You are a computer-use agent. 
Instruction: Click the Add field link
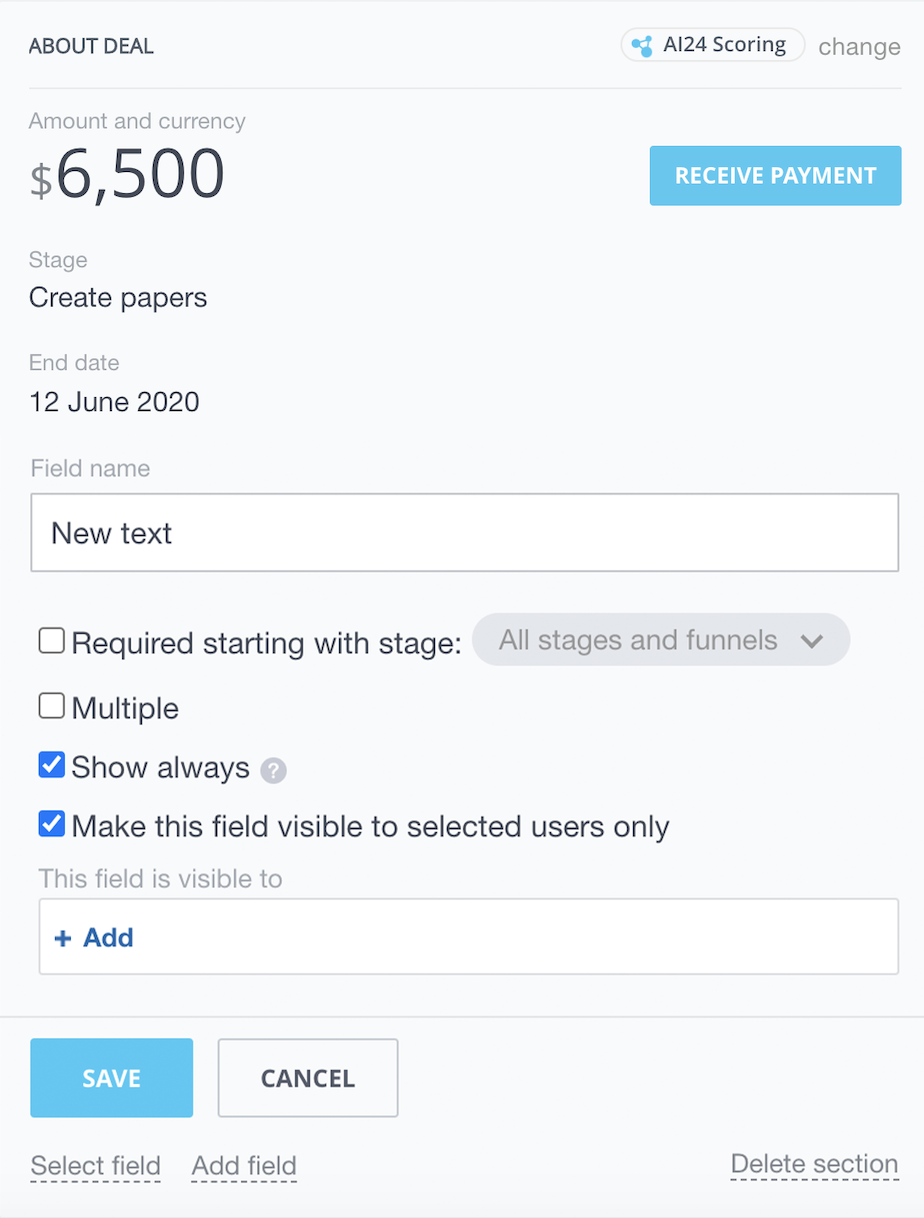[244, 1166]
